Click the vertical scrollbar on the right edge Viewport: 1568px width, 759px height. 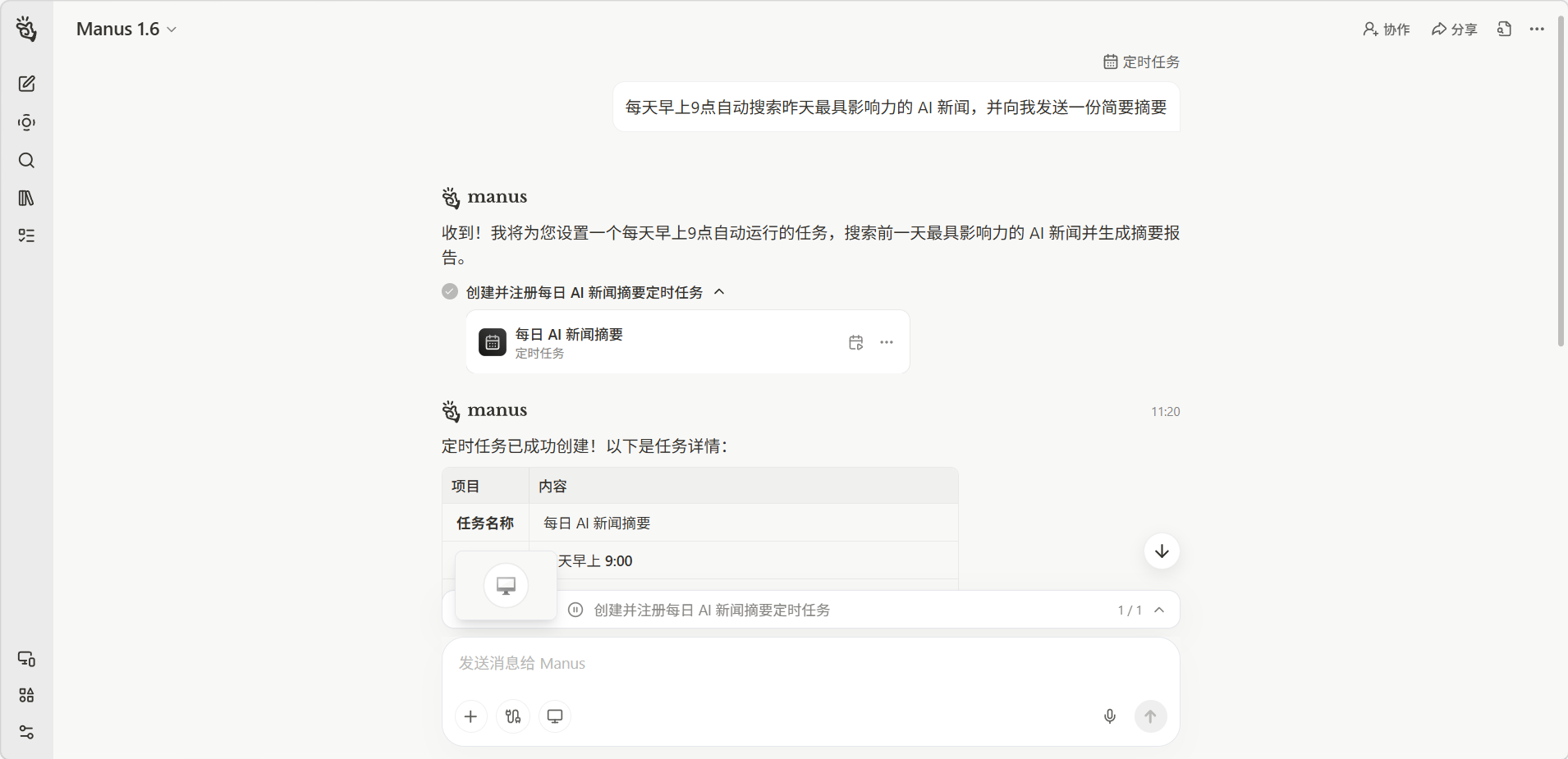click(1561, 181)
